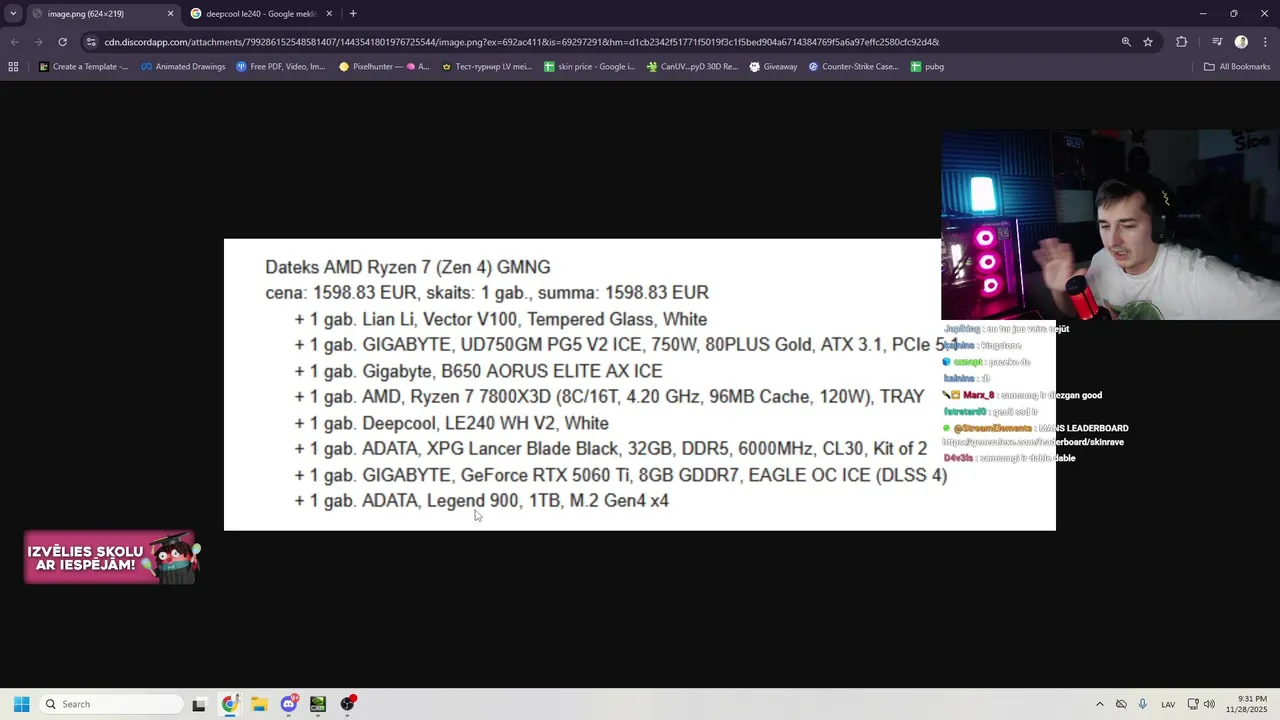Image resolution: width=1280 pixels, height=720 pixels.
Task: Open the tab search dropdown arrow
Action: coord(13,14)
